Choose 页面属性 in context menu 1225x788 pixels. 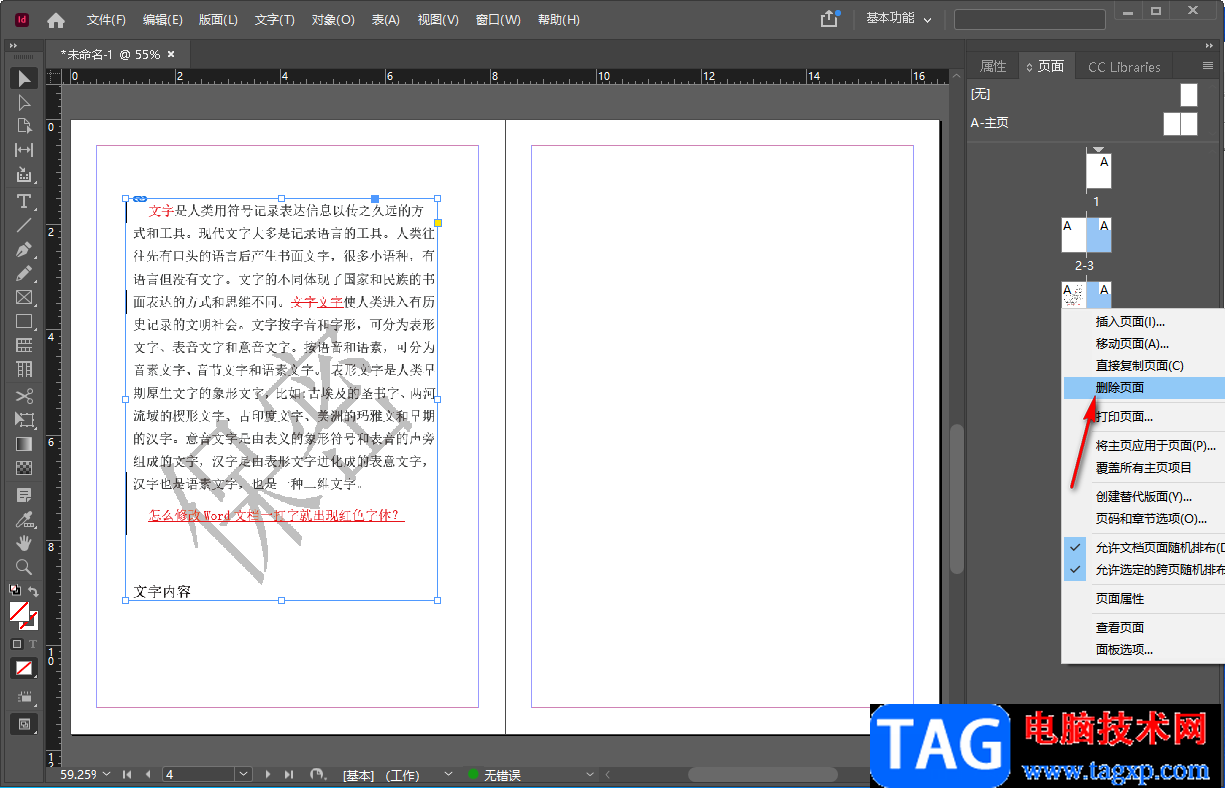point(1144,599)
